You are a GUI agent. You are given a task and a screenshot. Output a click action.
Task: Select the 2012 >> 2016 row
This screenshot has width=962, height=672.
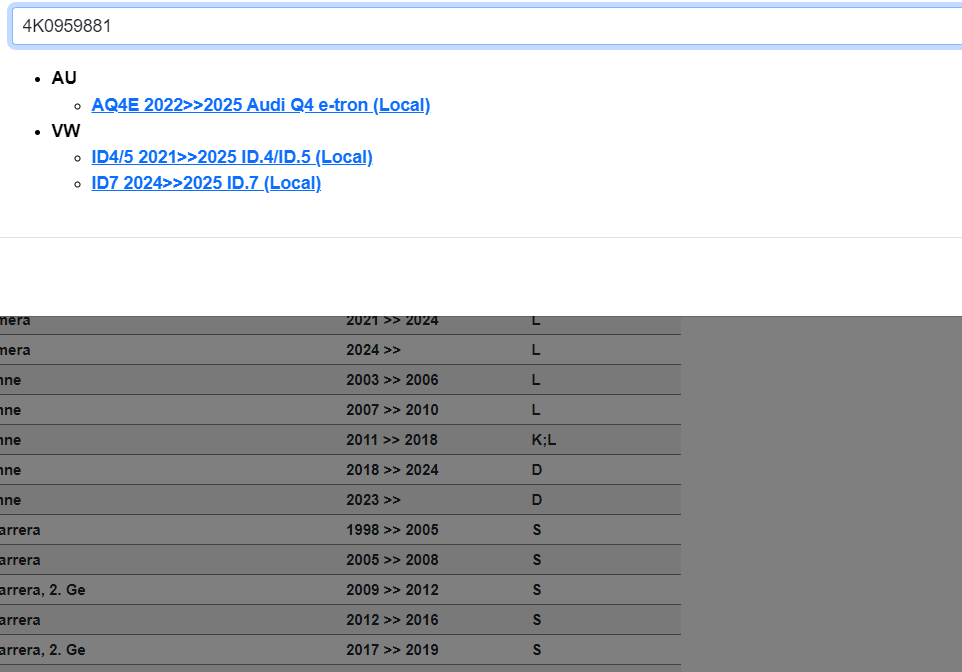coord(392,620)
